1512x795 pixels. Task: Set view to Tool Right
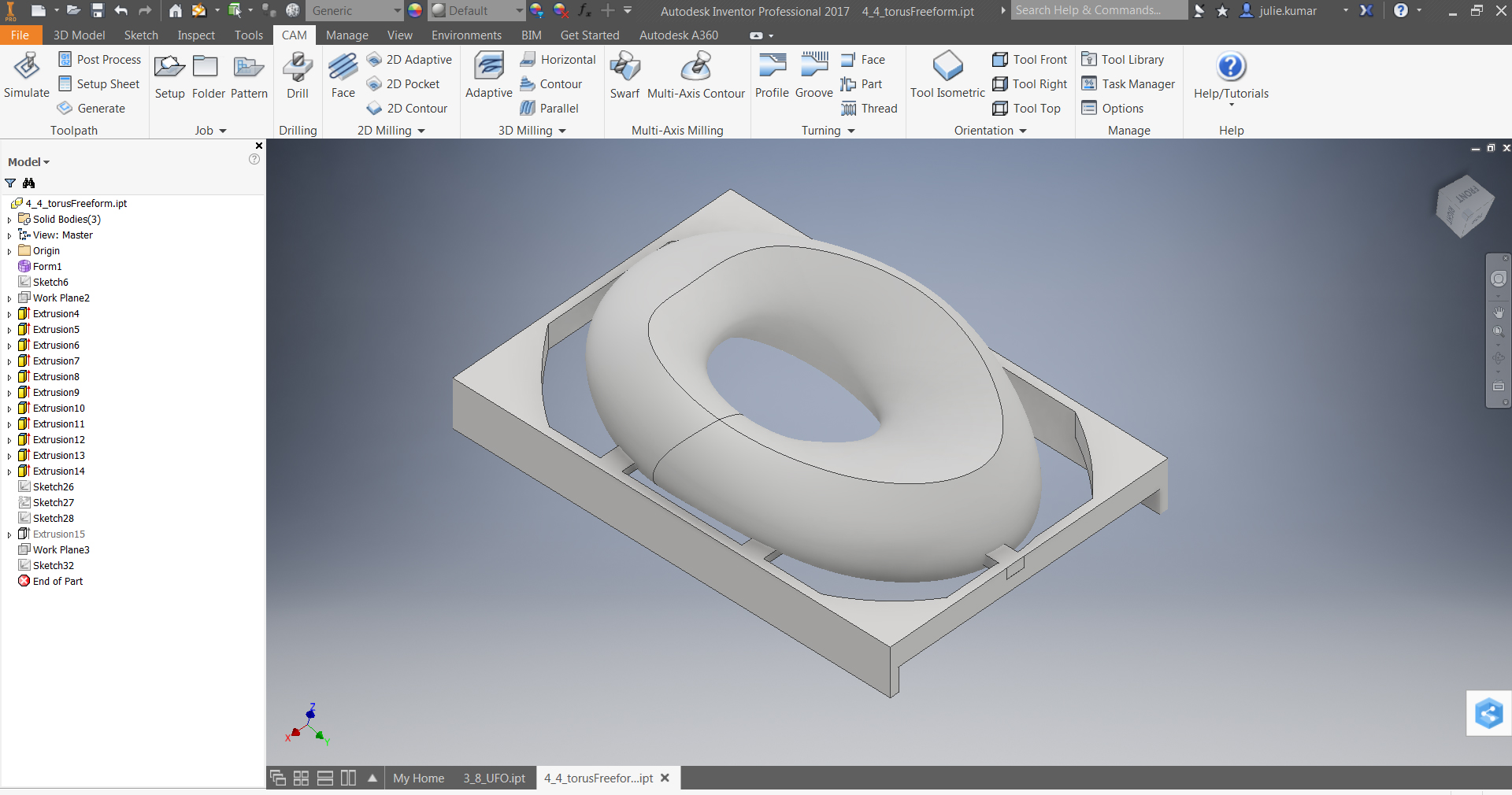click(x=1030, y=84)
